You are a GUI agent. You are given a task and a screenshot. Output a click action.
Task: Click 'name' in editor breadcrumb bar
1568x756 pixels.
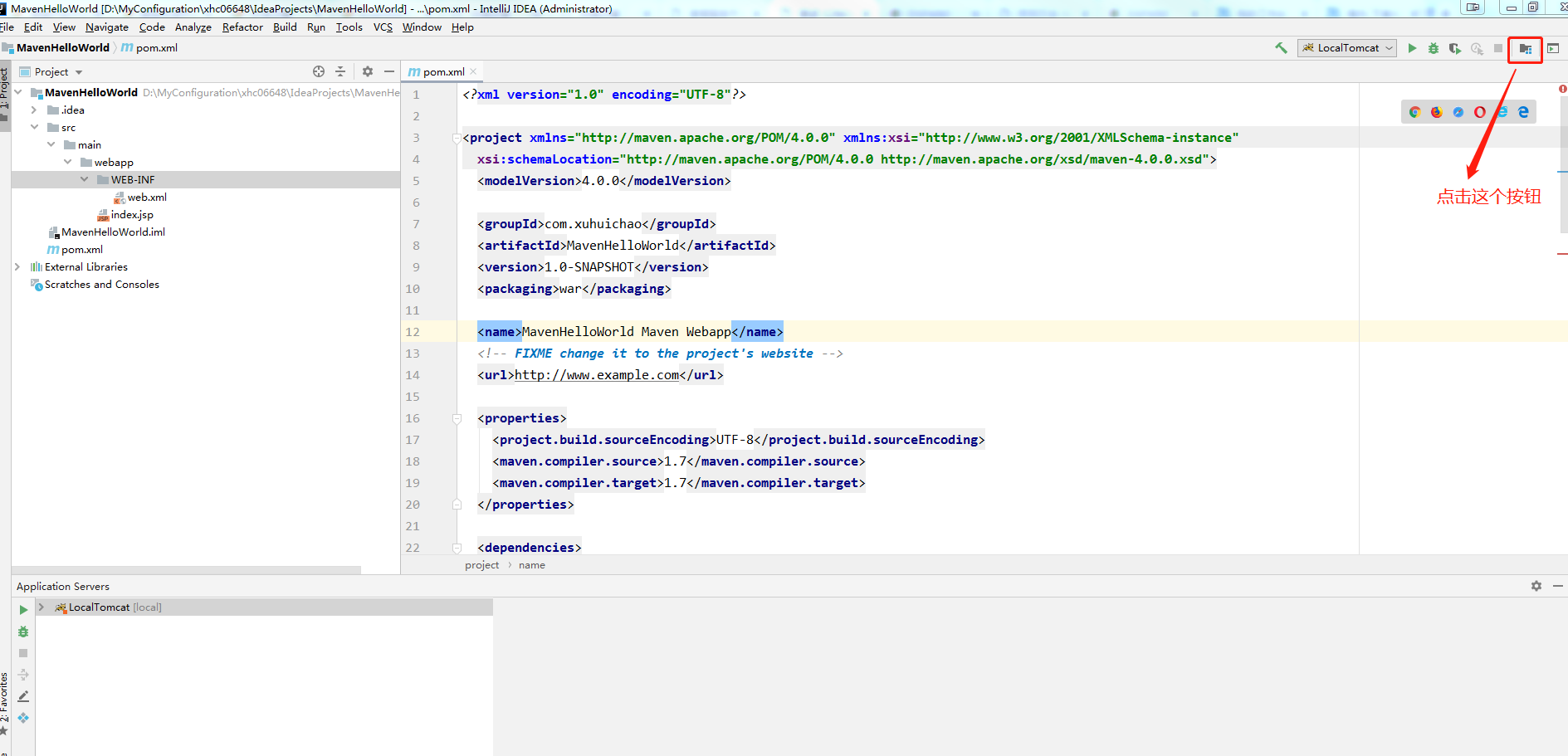(532, 565)
